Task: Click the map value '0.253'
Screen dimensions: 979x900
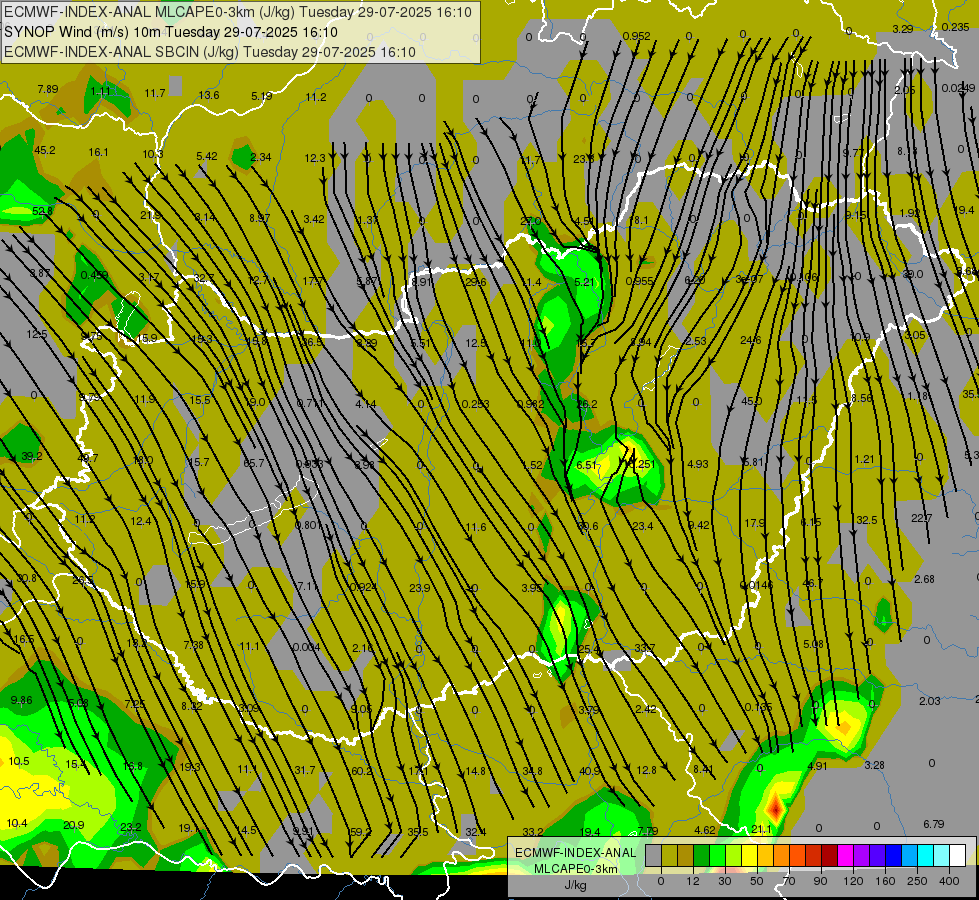Action: click(x=475, y=404)
